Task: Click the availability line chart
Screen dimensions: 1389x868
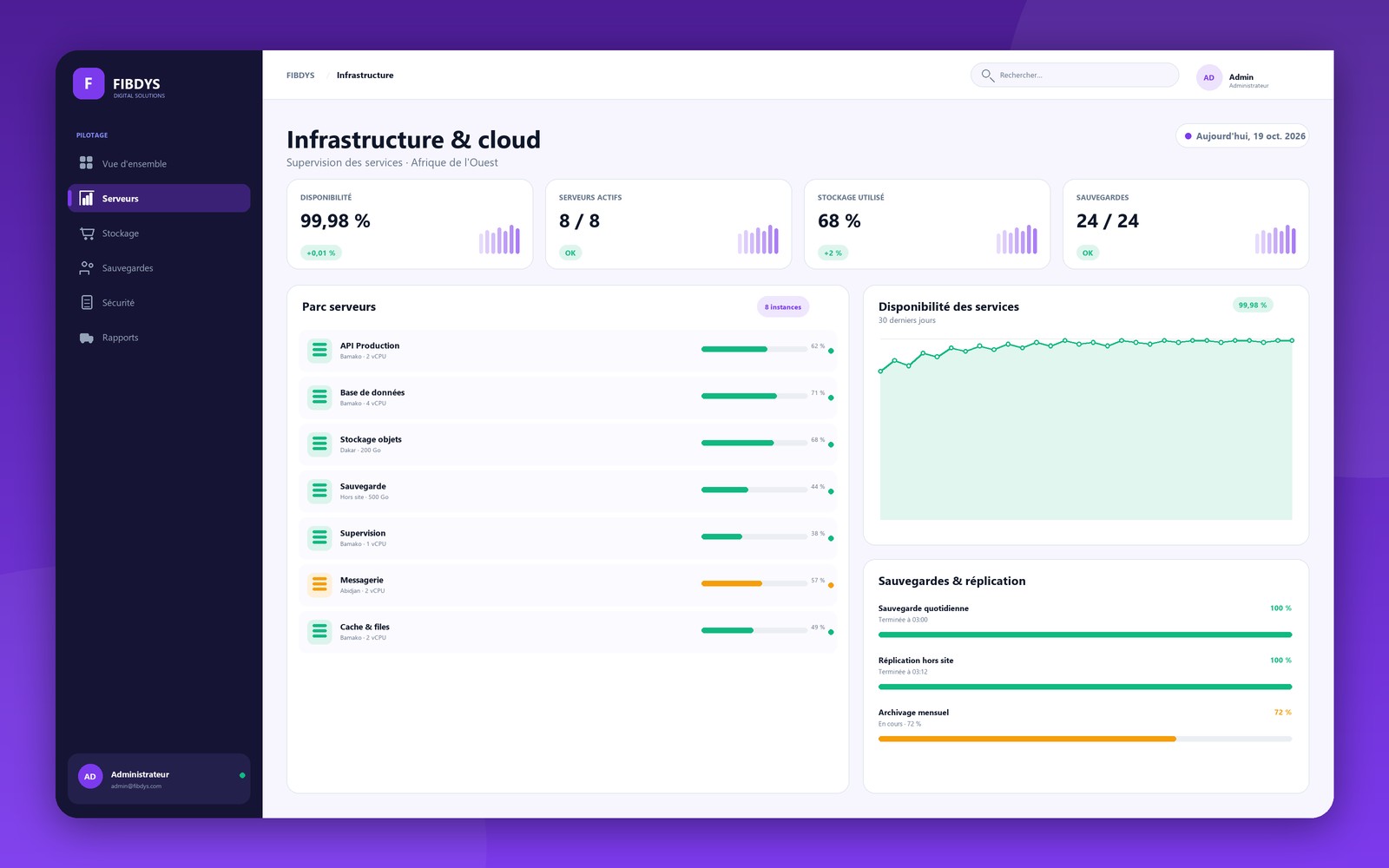Action: [1086, 429]
